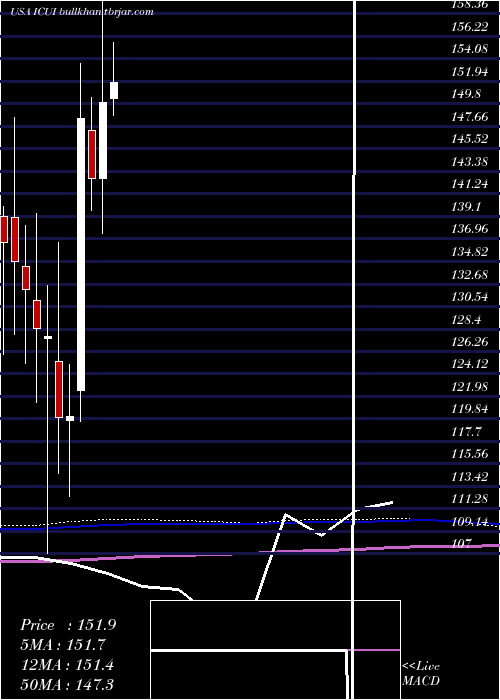Click the 134.82 price axis label

470,252
